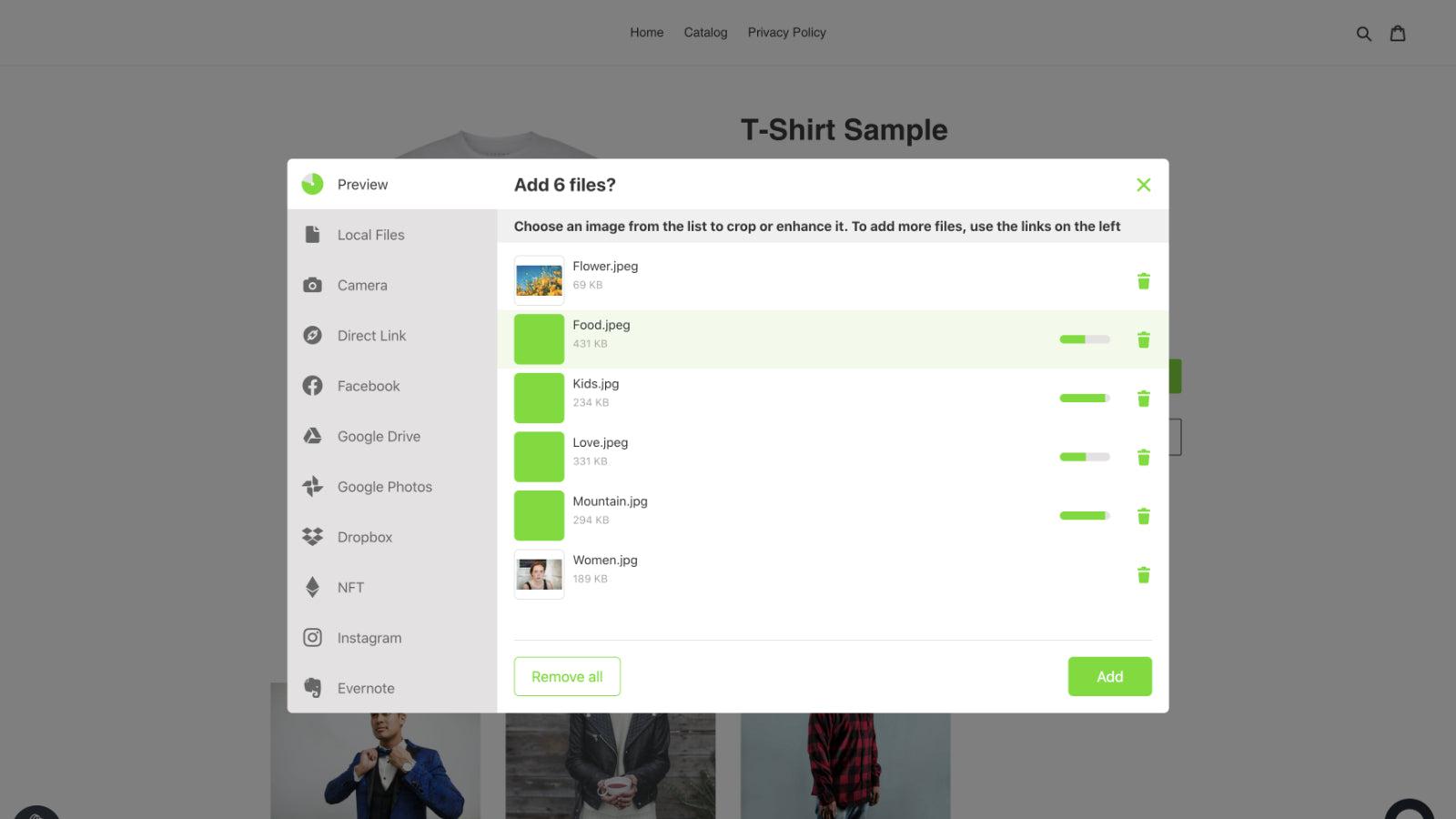This screenshot has height=819, width=1456.
Task: Remove Women.jpg using its trash icon
Action: click(x=1143, y=574)
